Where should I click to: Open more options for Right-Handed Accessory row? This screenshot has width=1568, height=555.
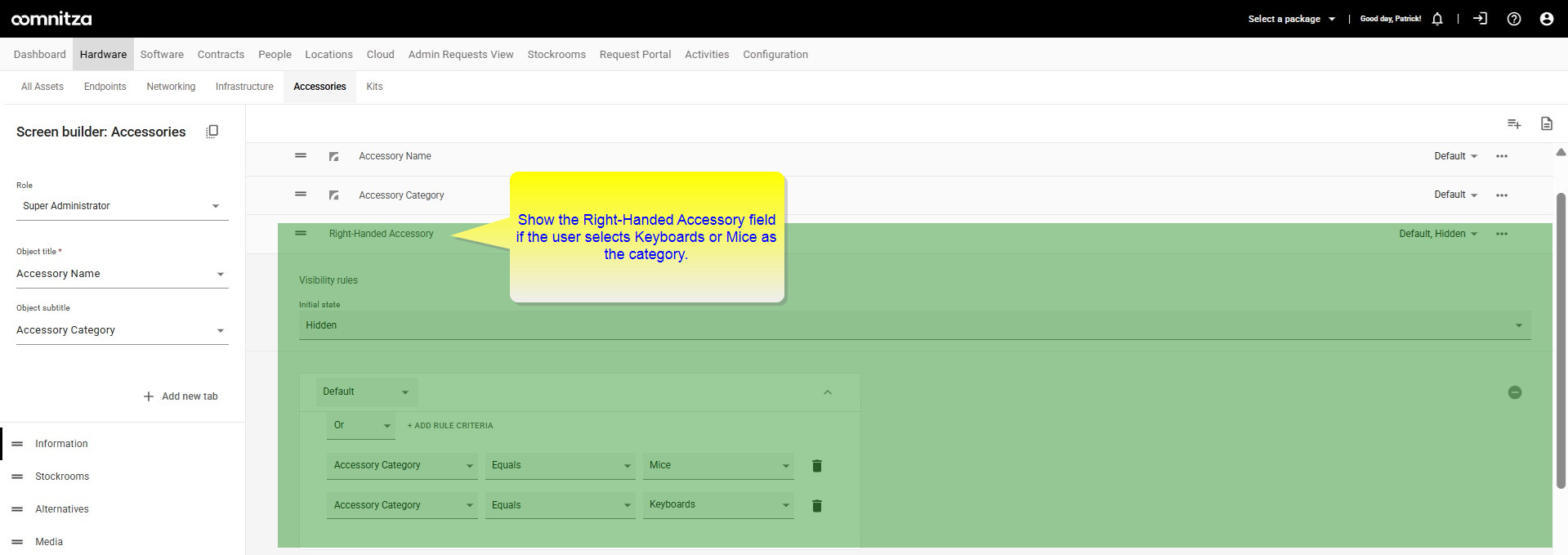[1502, 234]
